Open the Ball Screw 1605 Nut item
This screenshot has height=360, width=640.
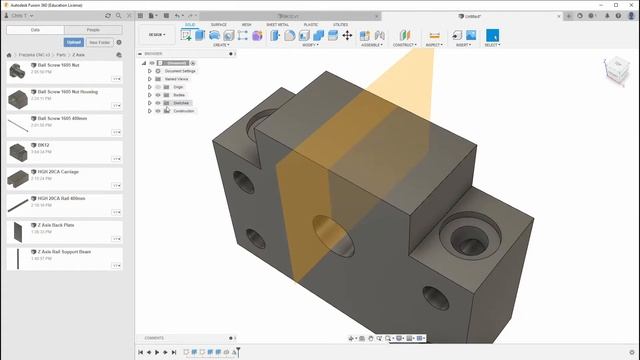64,71
